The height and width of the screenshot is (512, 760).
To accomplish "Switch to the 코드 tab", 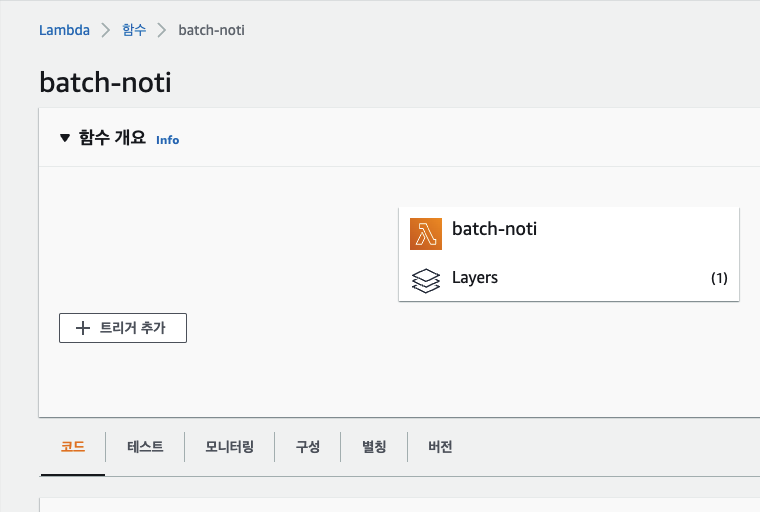I will pyautogui.click(x=72, y=447).
